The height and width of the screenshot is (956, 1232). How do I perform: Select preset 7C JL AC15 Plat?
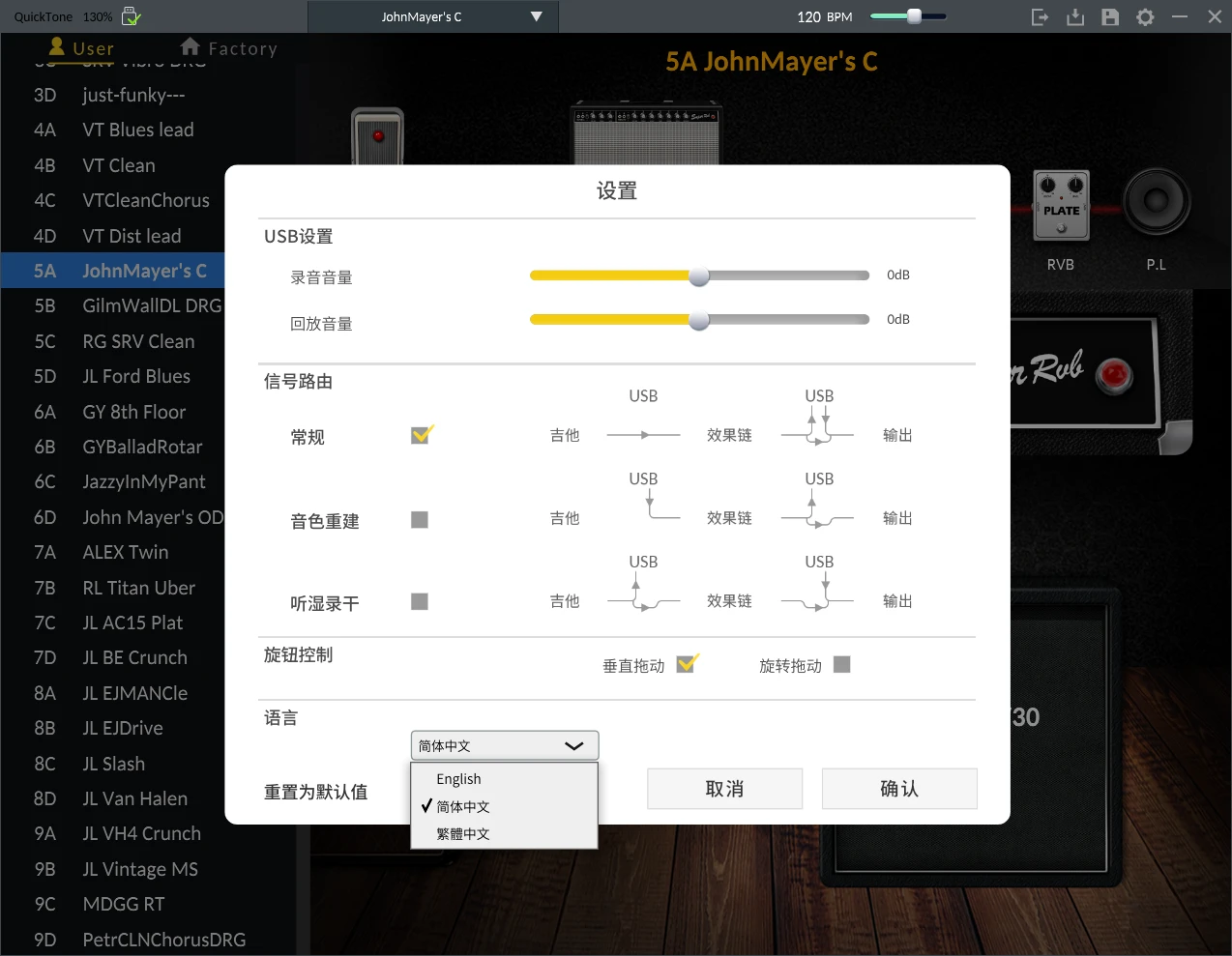point(113,623)
